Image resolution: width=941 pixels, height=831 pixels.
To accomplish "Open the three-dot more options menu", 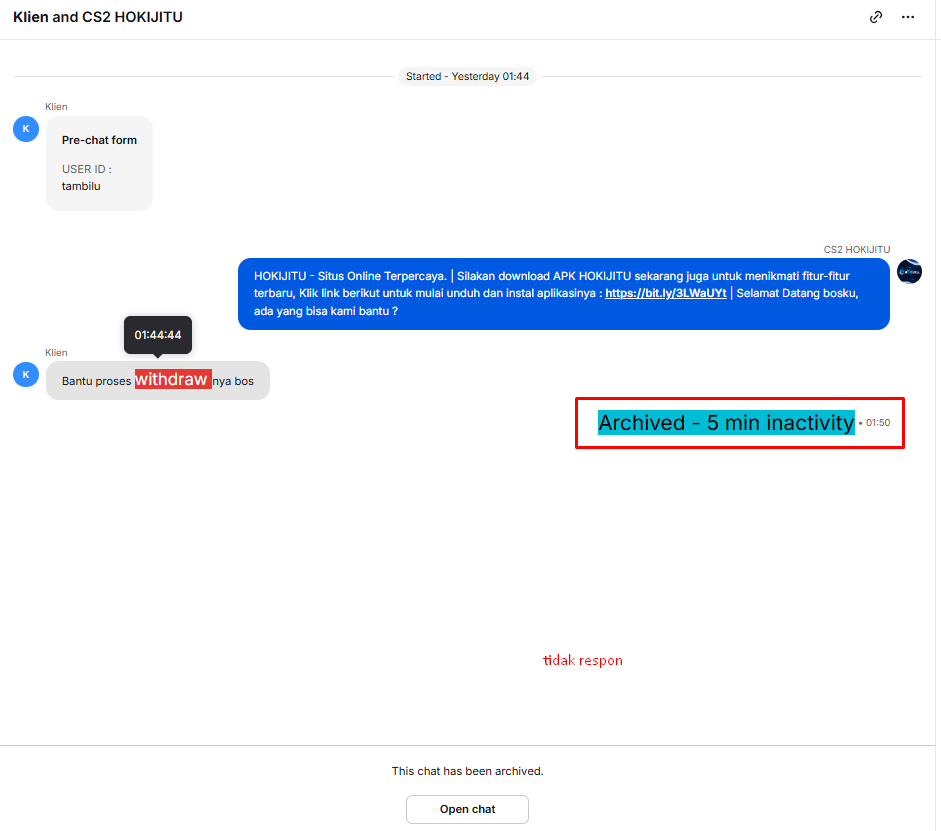I will pos(908,17).
